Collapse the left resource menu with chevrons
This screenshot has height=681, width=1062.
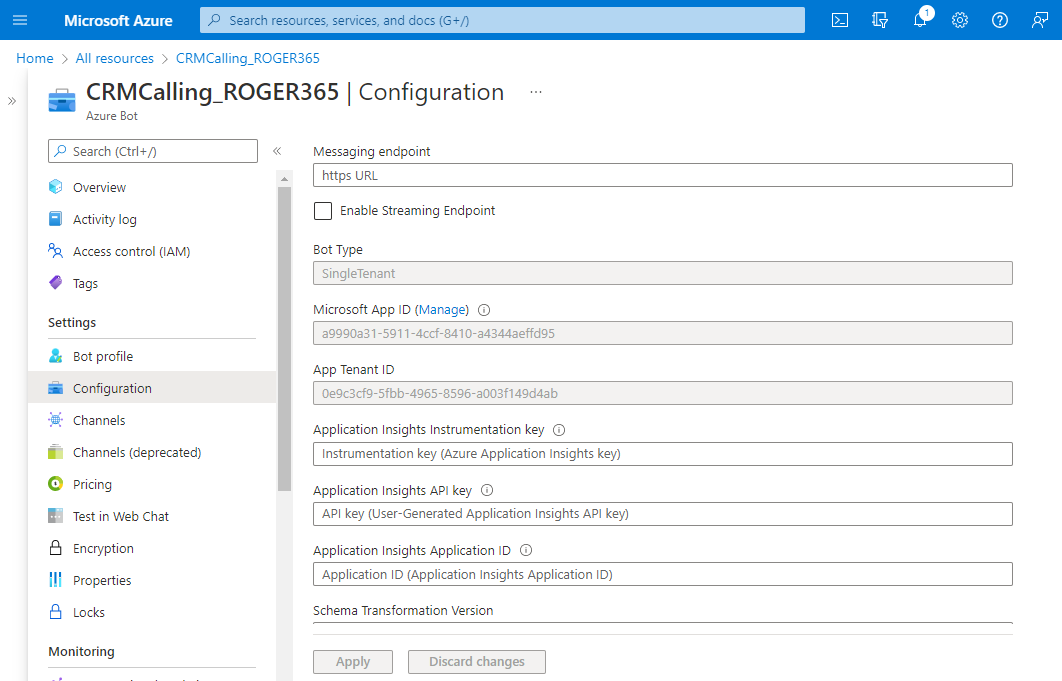[277, 152]
